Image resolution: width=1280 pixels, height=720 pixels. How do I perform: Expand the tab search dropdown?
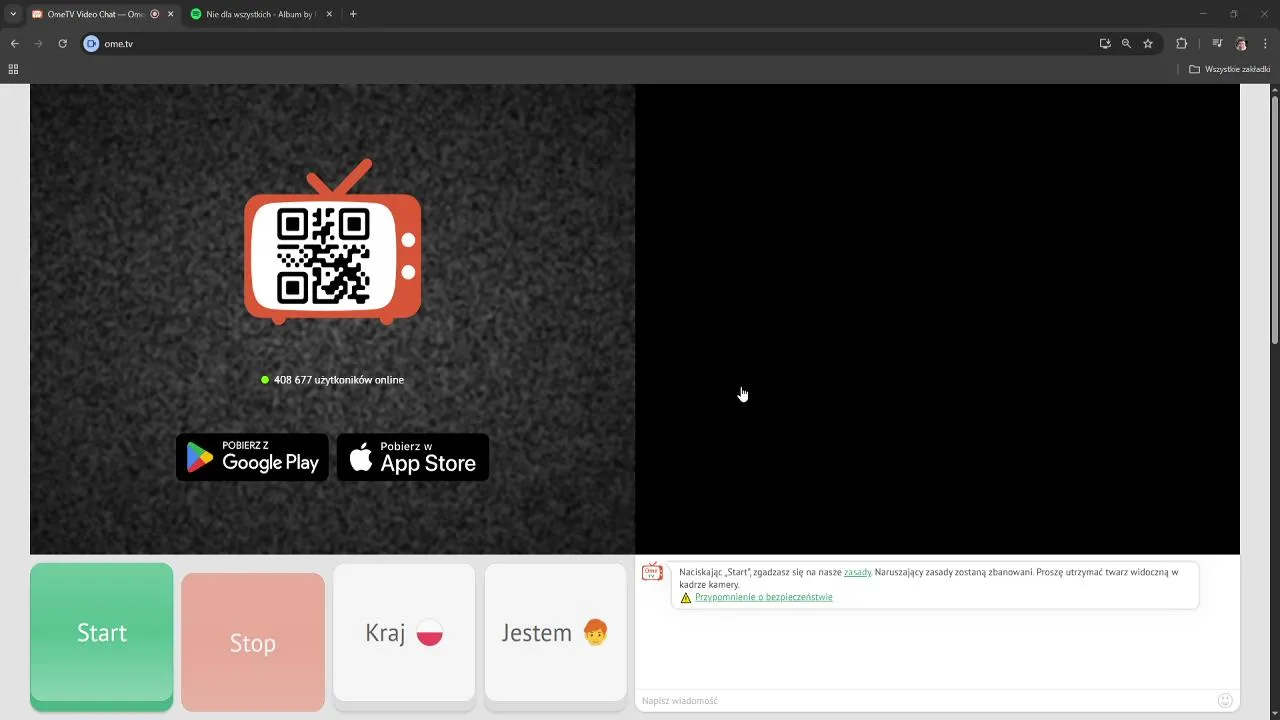13,14
